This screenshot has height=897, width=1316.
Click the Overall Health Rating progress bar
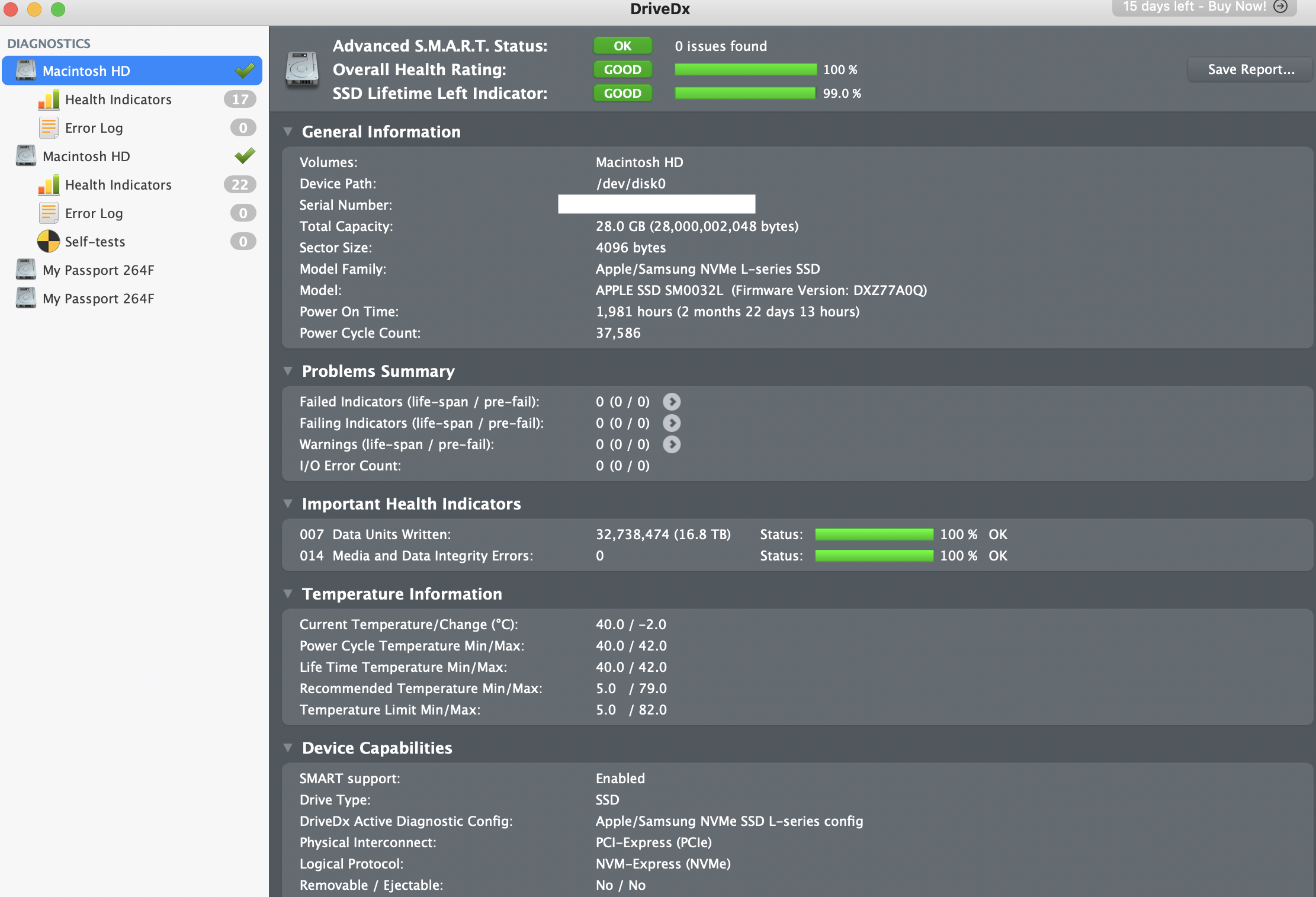(745, 69)
